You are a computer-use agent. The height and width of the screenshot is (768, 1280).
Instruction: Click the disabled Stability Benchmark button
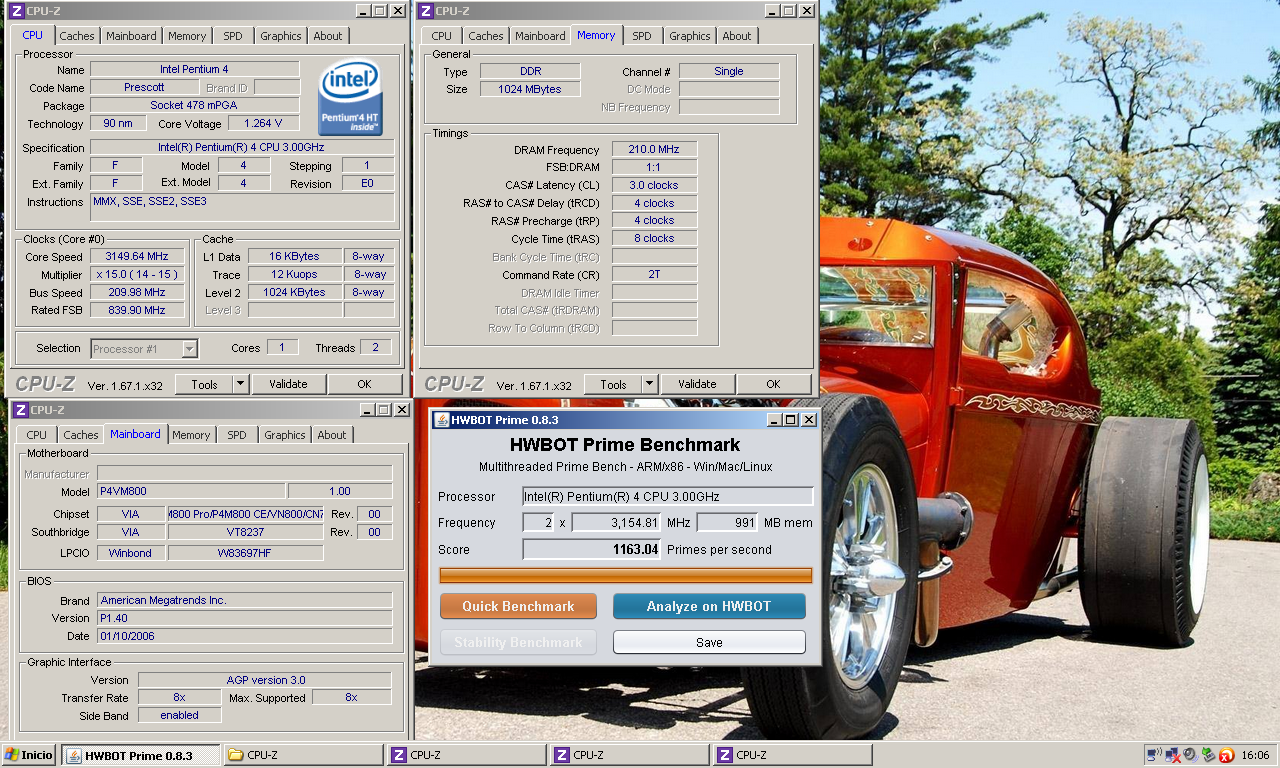518,642
